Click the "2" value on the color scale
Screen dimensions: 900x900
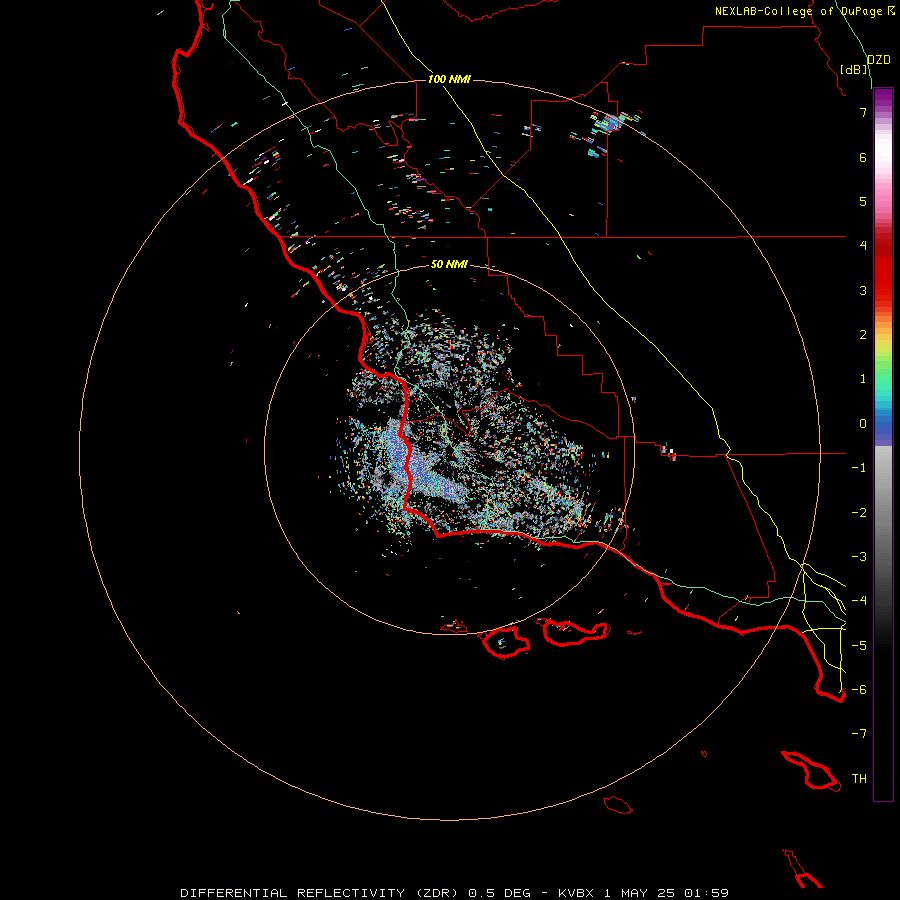[863, 335]
